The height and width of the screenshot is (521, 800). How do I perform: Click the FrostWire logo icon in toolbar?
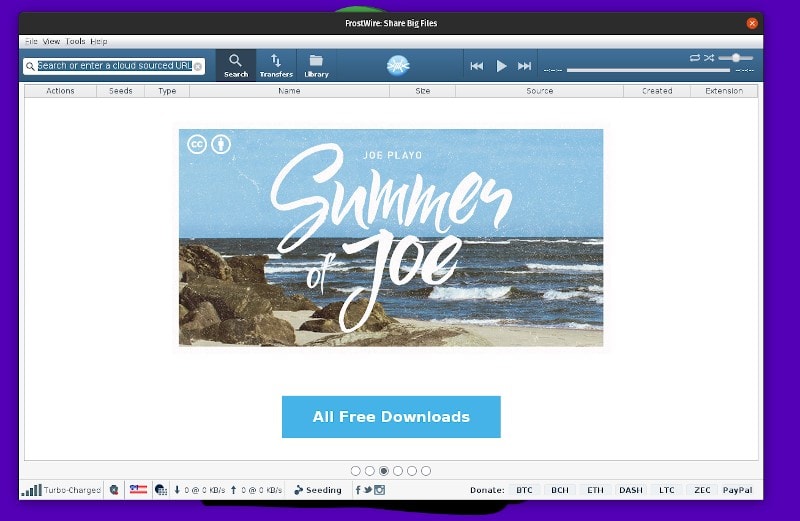(398, 65)
